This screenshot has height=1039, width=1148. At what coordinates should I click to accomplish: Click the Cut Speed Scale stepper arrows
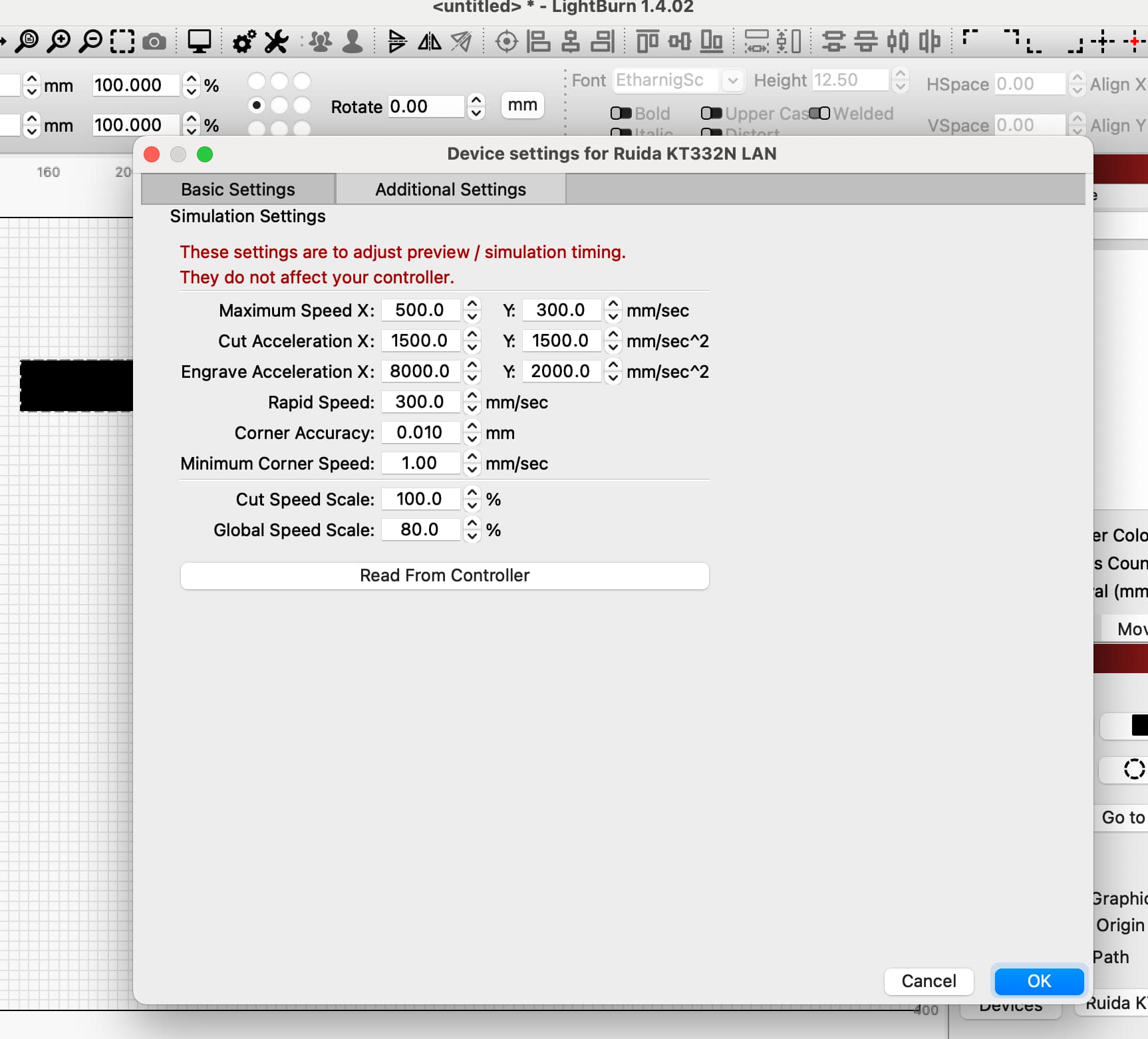click(472, 498)
